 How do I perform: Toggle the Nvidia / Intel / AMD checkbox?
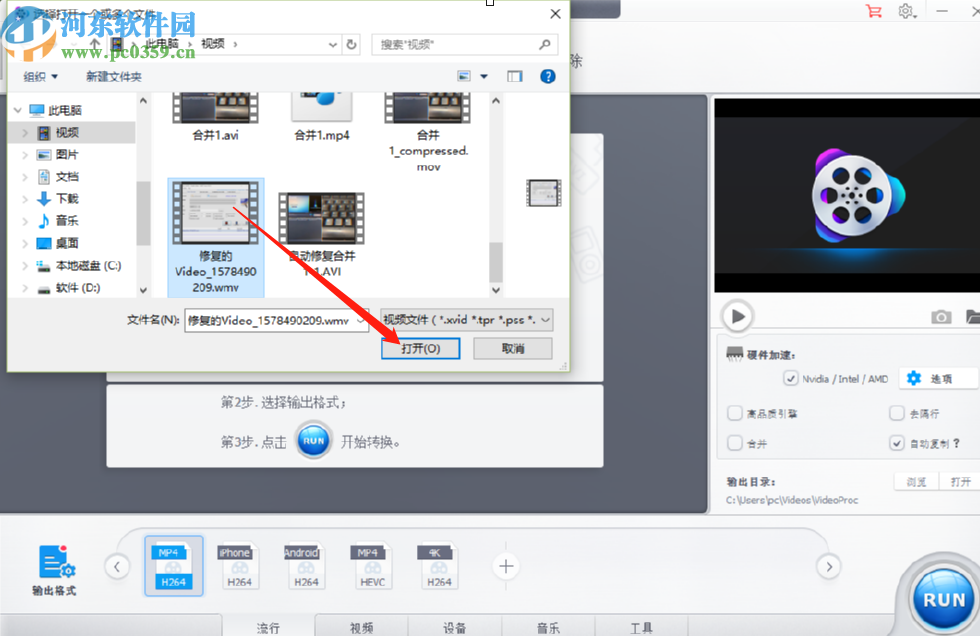coord(791,379)
